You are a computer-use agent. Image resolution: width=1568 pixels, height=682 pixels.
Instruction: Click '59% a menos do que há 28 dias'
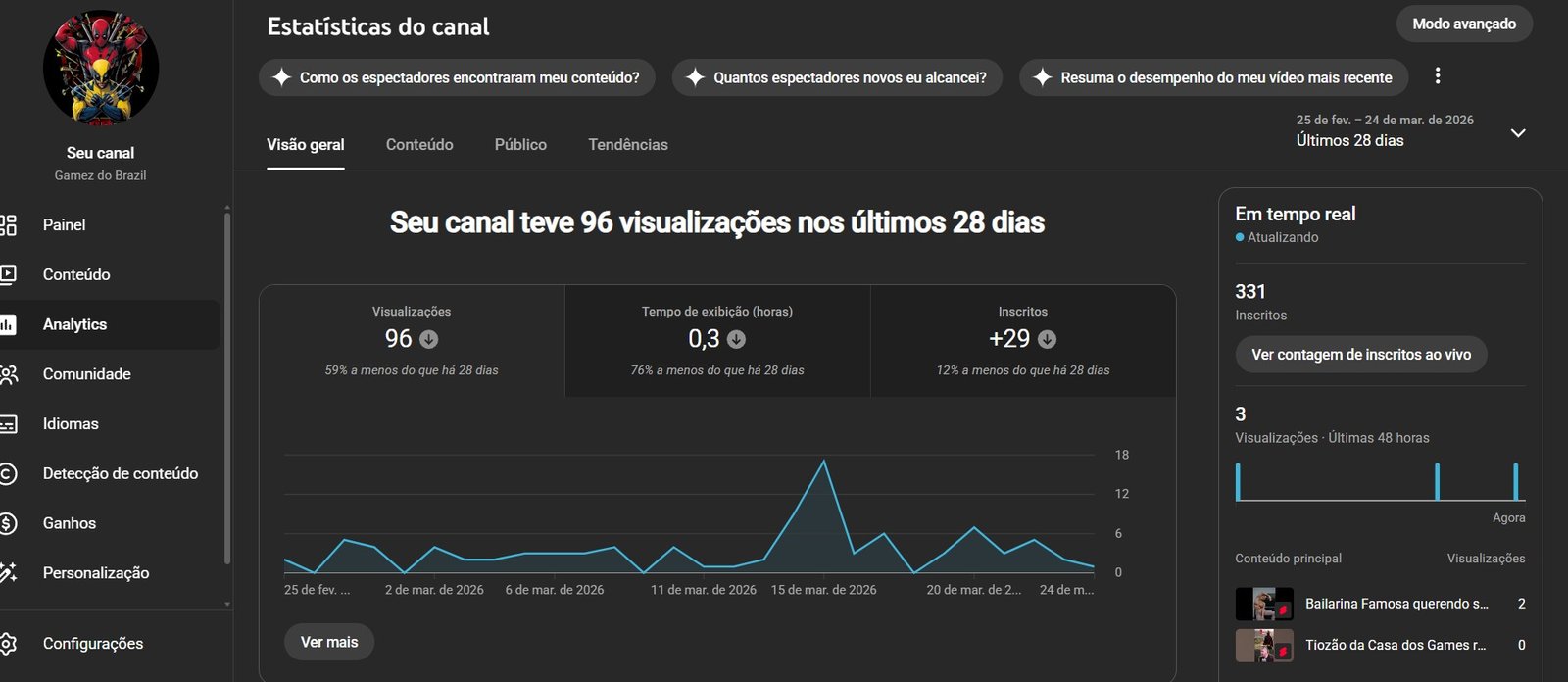point(412,370)
